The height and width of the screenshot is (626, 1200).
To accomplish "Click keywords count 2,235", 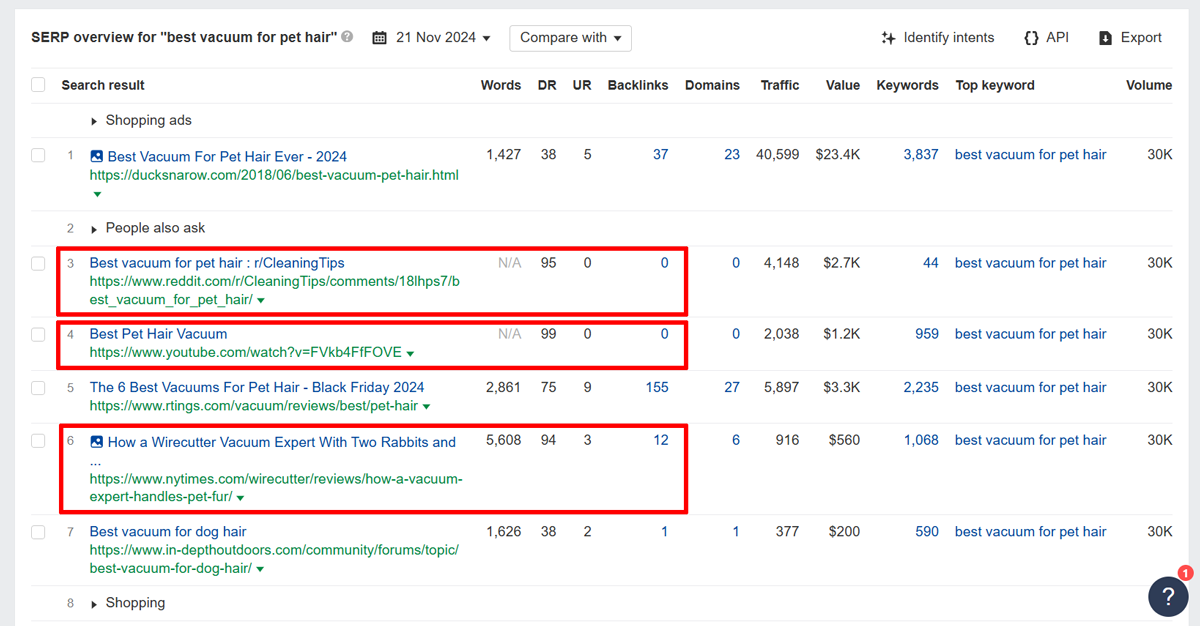I will (921, 387).
